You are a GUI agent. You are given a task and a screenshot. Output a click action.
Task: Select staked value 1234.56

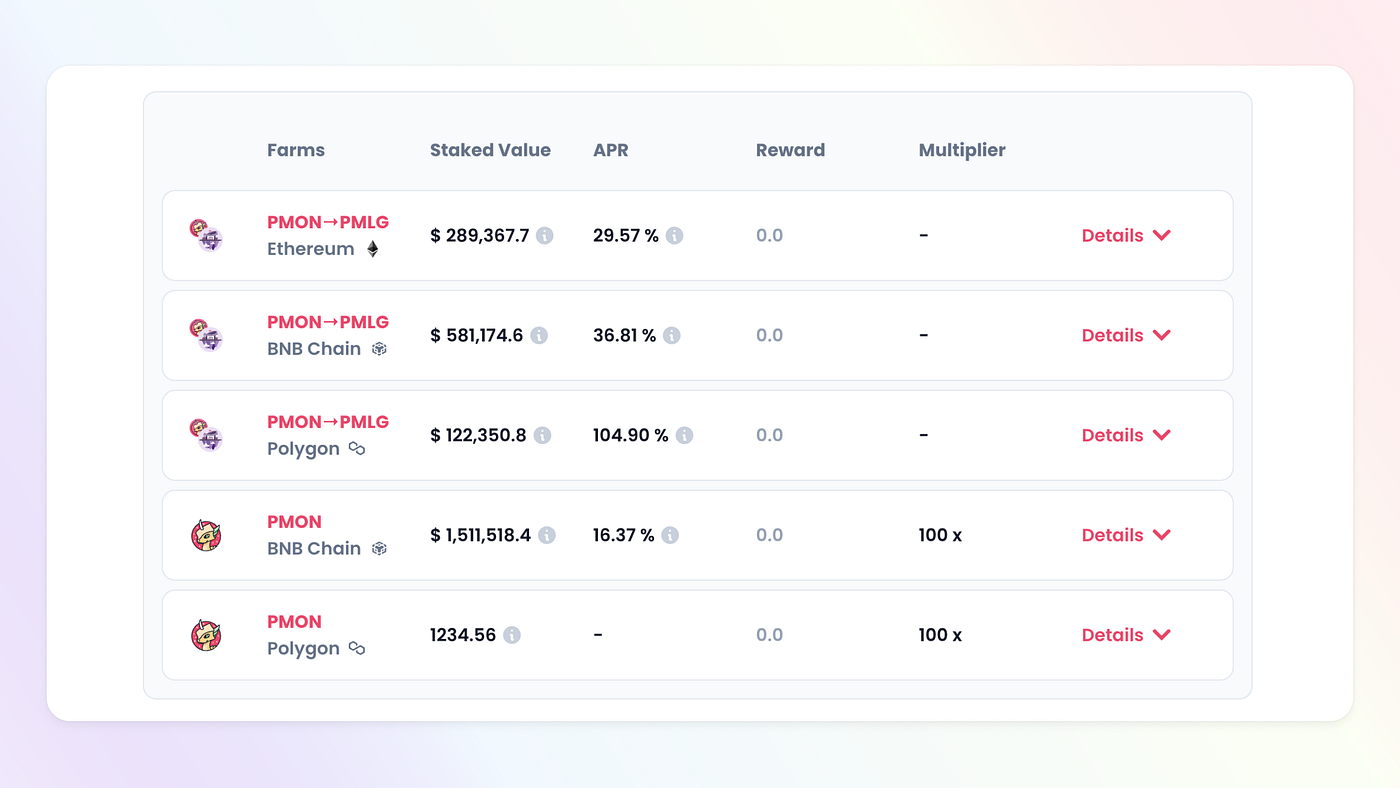click(463, 635)
